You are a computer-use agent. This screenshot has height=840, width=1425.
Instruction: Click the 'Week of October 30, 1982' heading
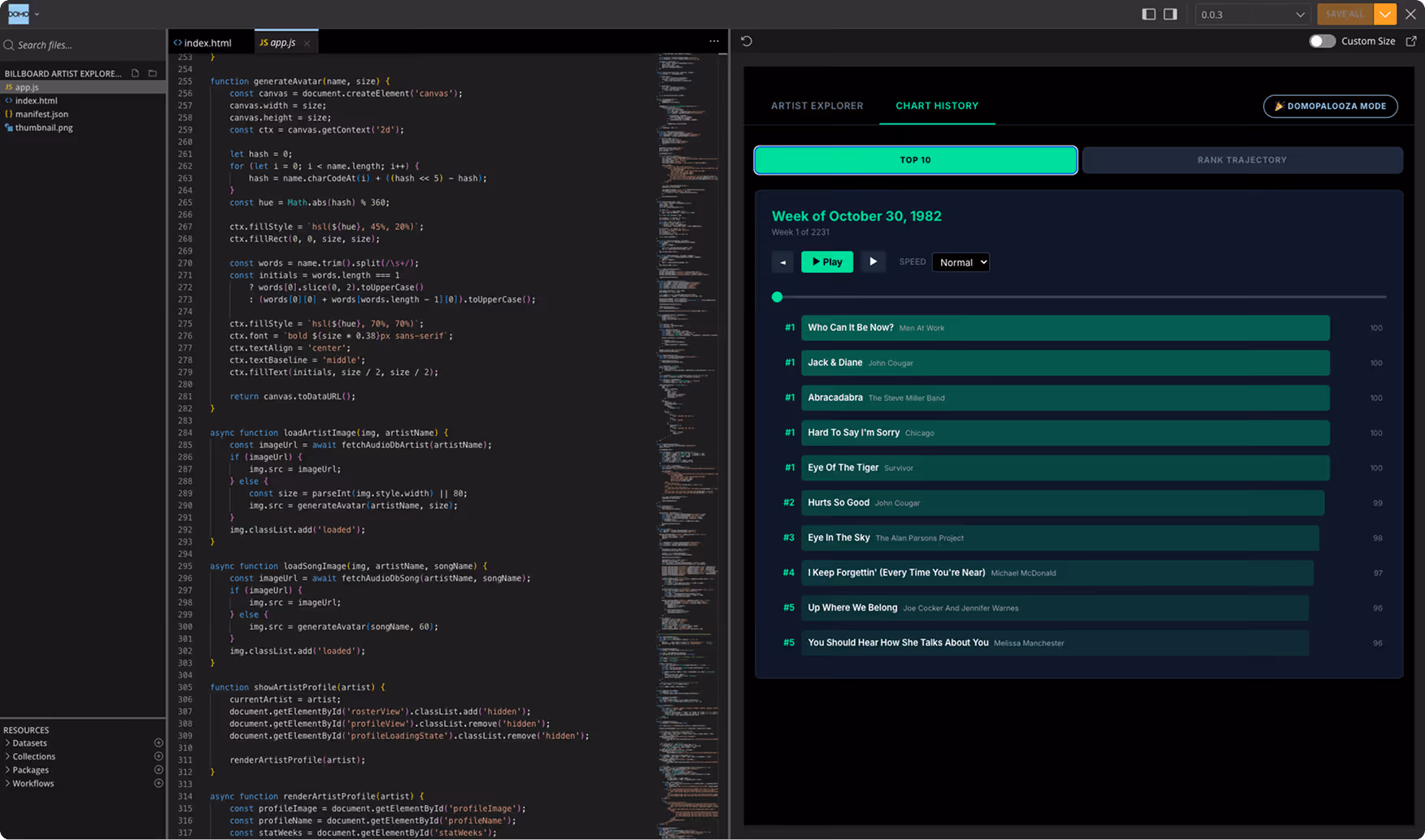pyautogui.click(x=856, y=216)
